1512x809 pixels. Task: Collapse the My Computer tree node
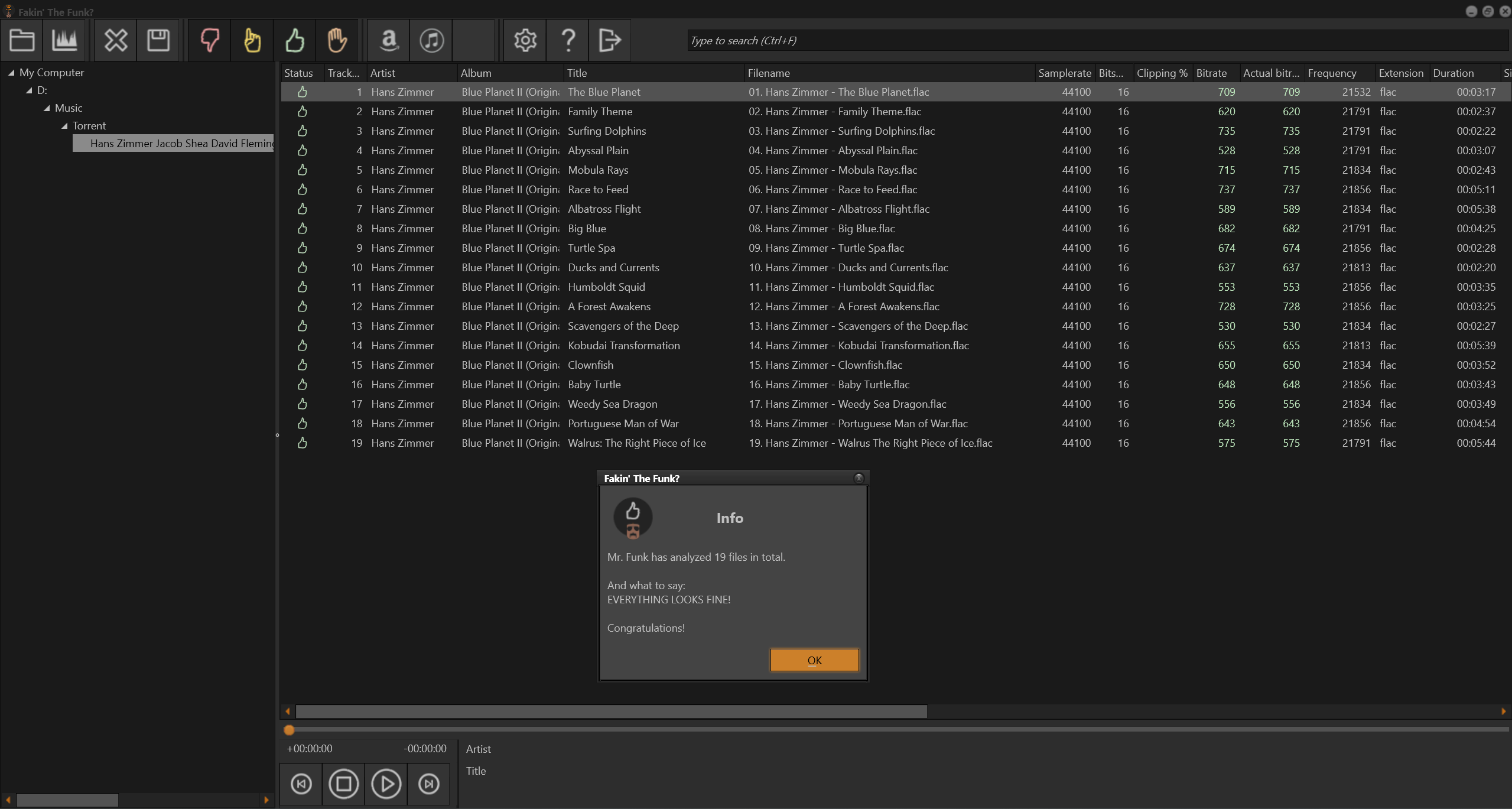point(11,73)
